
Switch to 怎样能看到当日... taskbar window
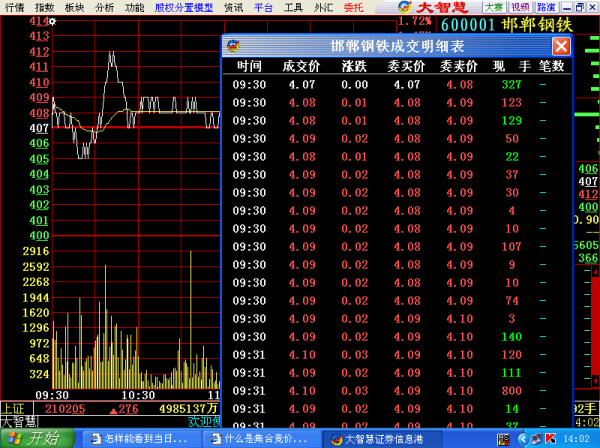pos(141,439)
